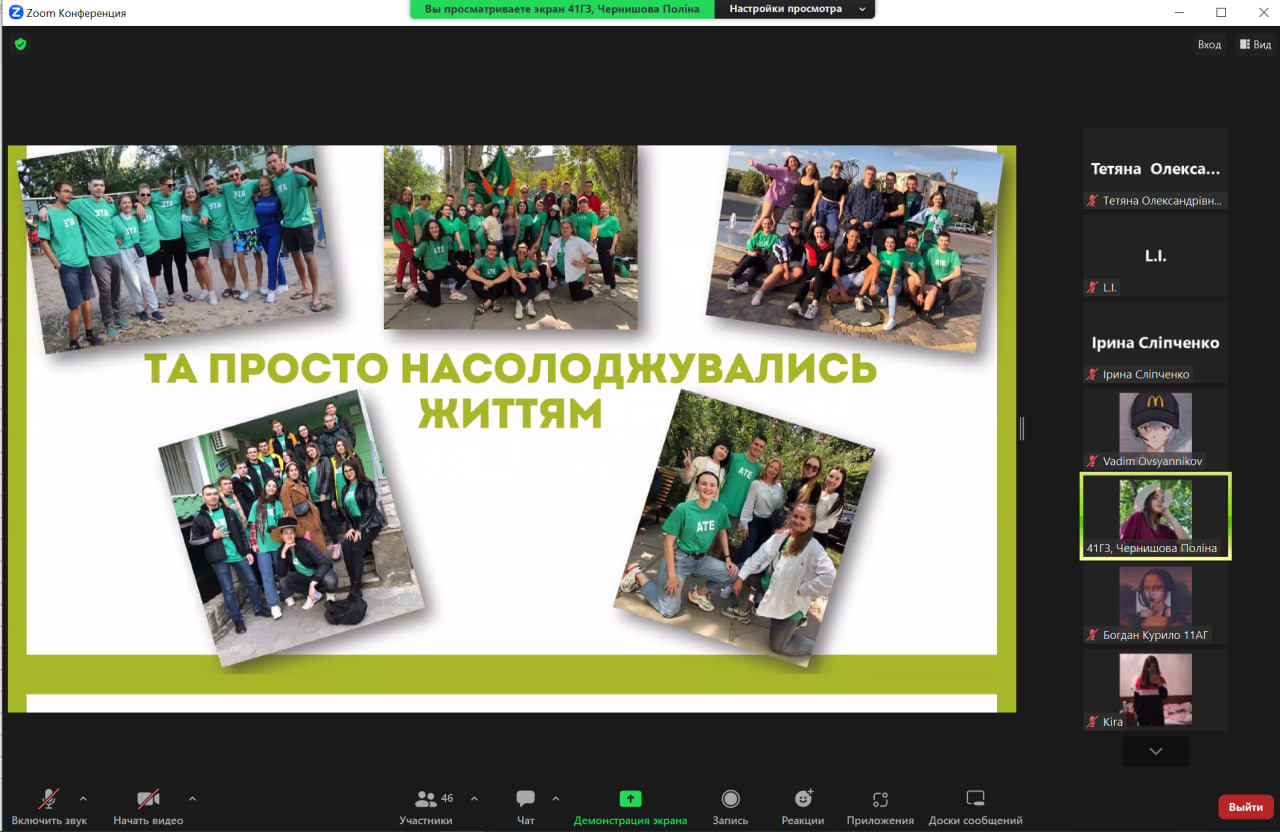Open the Реакции reactions menu
The image size is (1280, 832).
(x=803, y=806)
